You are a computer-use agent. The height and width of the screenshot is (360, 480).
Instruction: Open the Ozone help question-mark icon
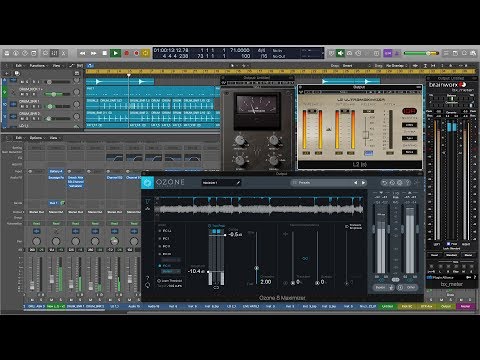pos(407,183)
